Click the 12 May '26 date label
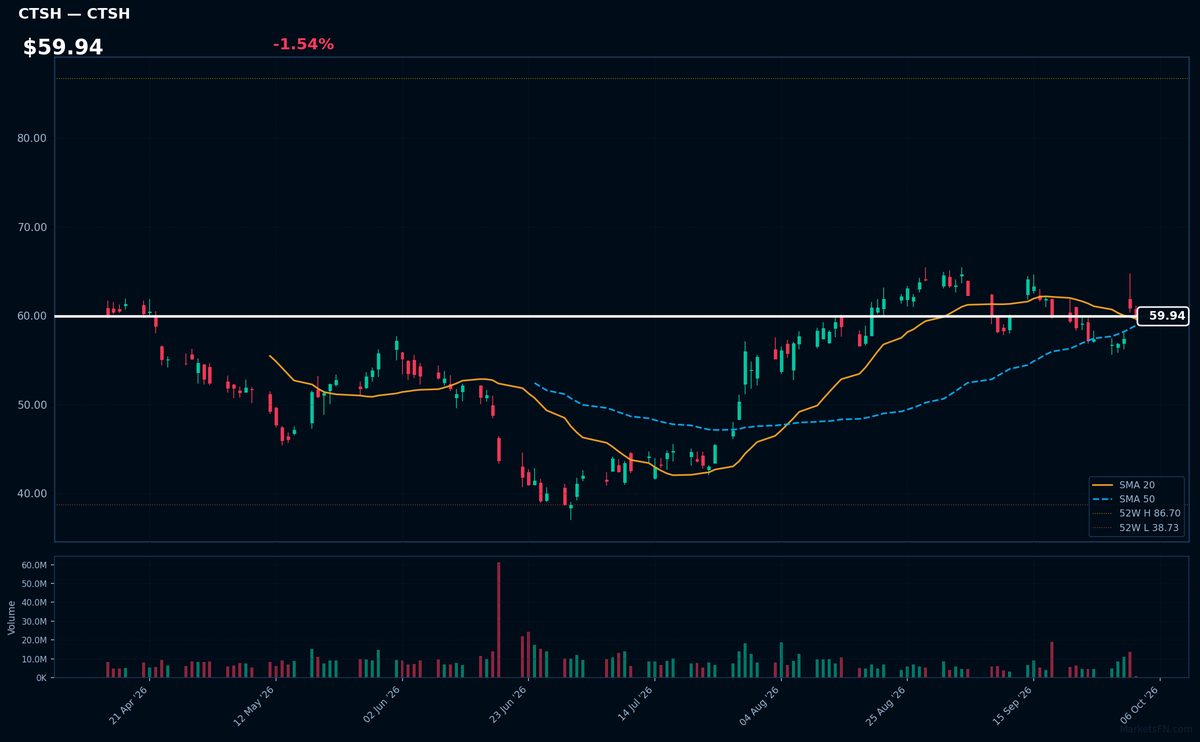Viewport: 1200px width, 742px height. [255, 705]
